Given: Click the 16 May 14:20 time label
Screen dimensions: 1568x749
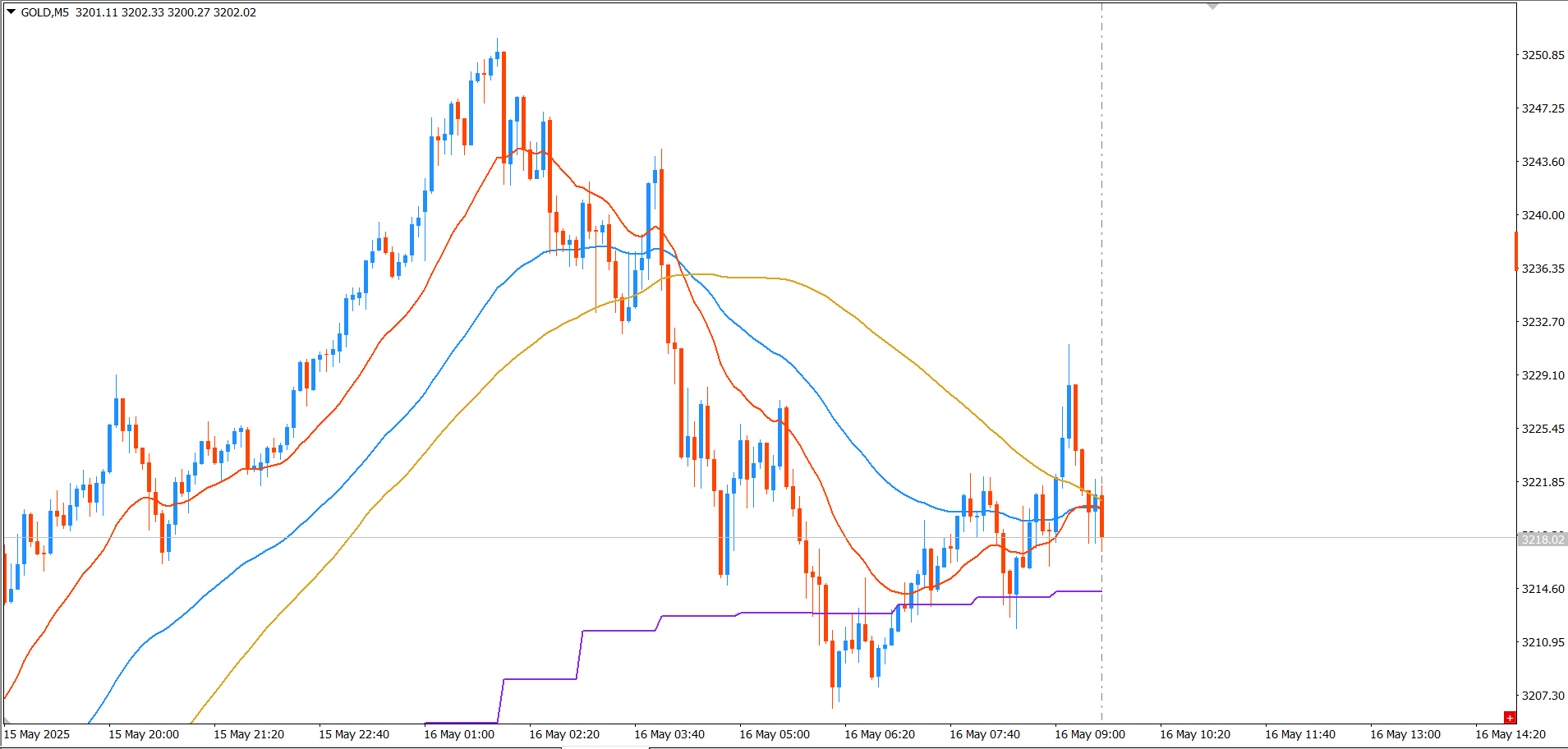Looking at the screenshot, I should click(x=1511, y=734).
